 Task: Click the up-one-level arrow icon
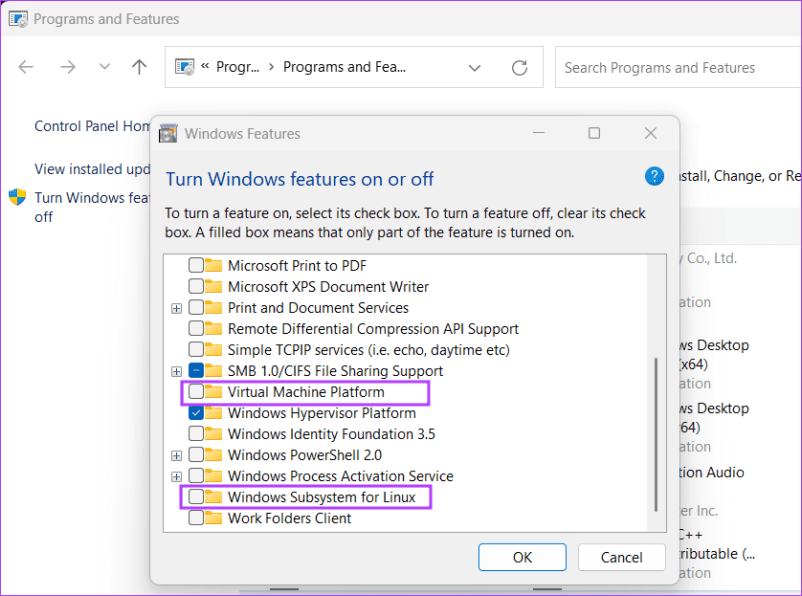[x=138, y=67]
